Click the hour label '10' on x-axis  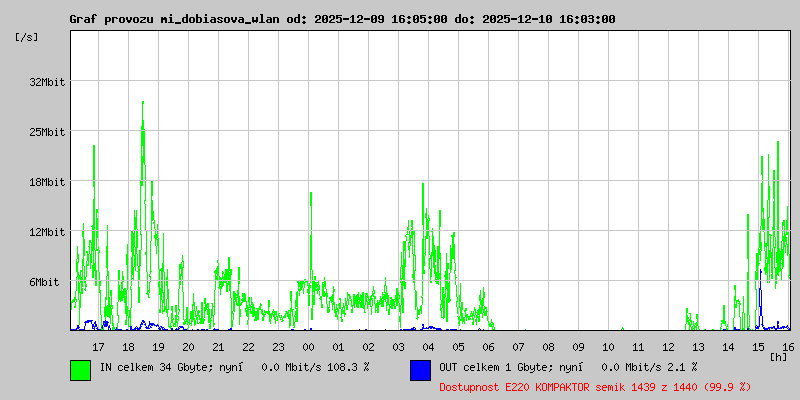tap(608, 347)
